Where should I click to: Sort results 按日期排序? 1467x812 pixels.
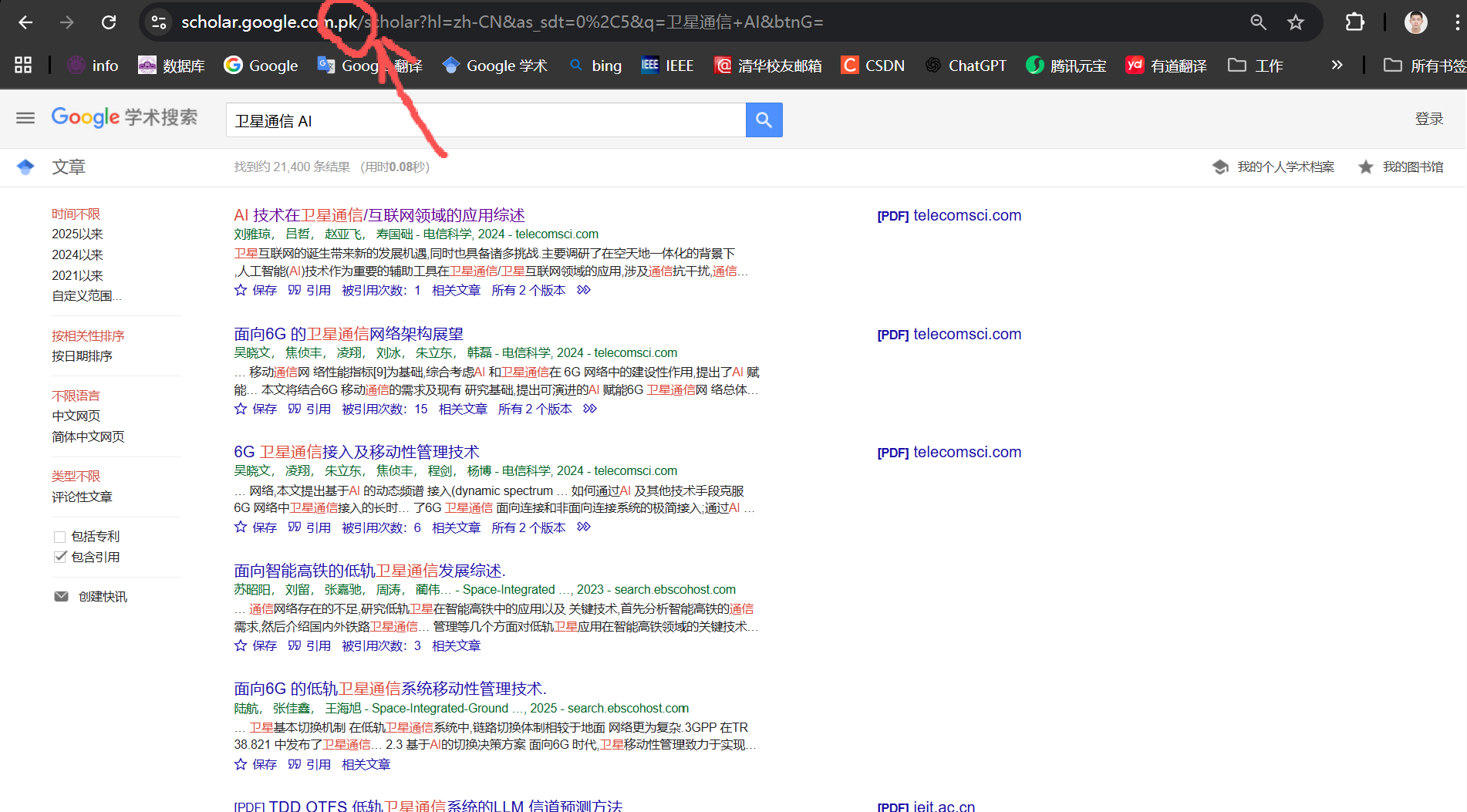82,356
